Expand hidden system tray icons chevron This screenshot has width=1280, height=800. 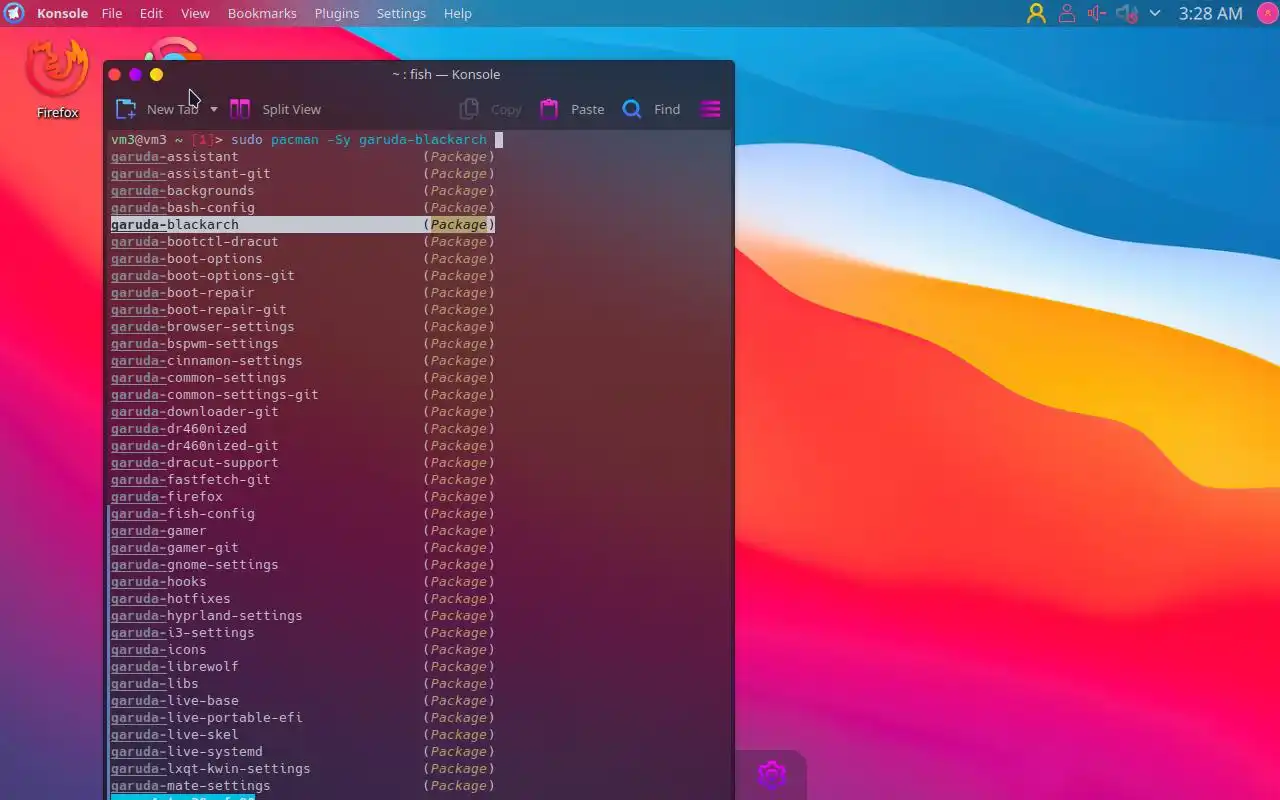[1155, 13]
